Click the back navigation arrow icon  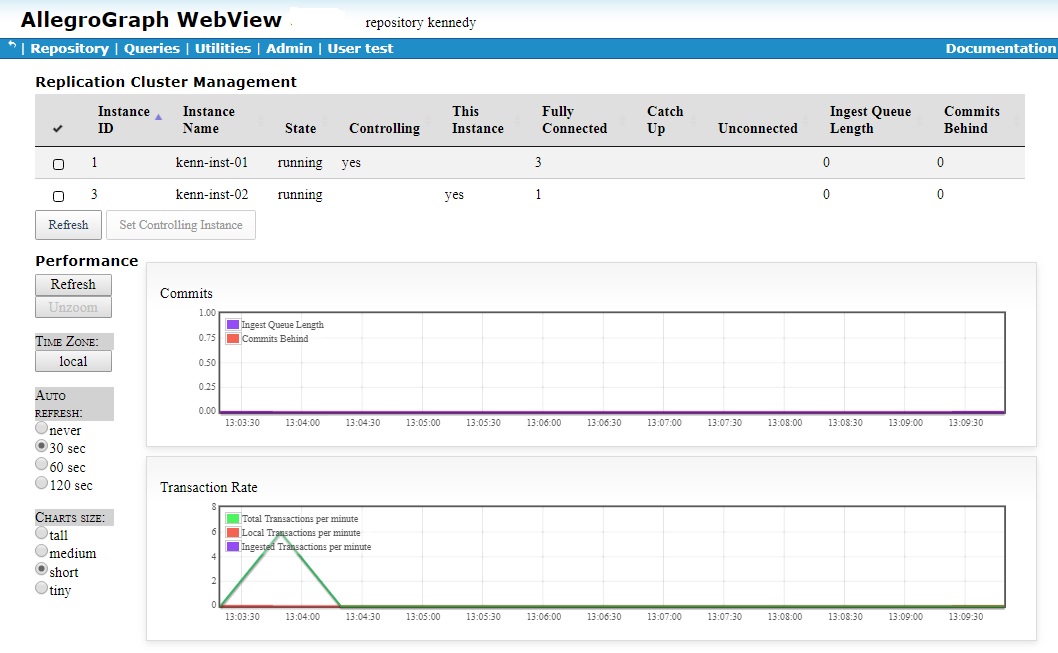[x=10, y=46]
